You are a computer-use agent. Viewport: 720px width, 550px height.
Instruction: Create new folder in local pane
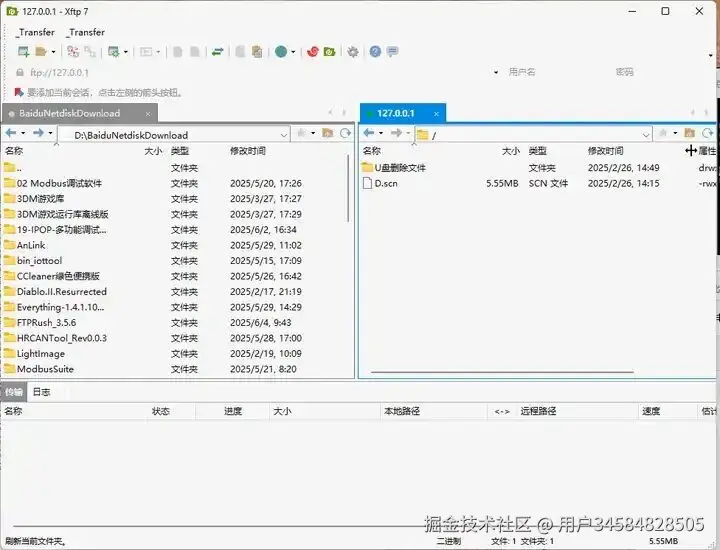coord(327,133)
